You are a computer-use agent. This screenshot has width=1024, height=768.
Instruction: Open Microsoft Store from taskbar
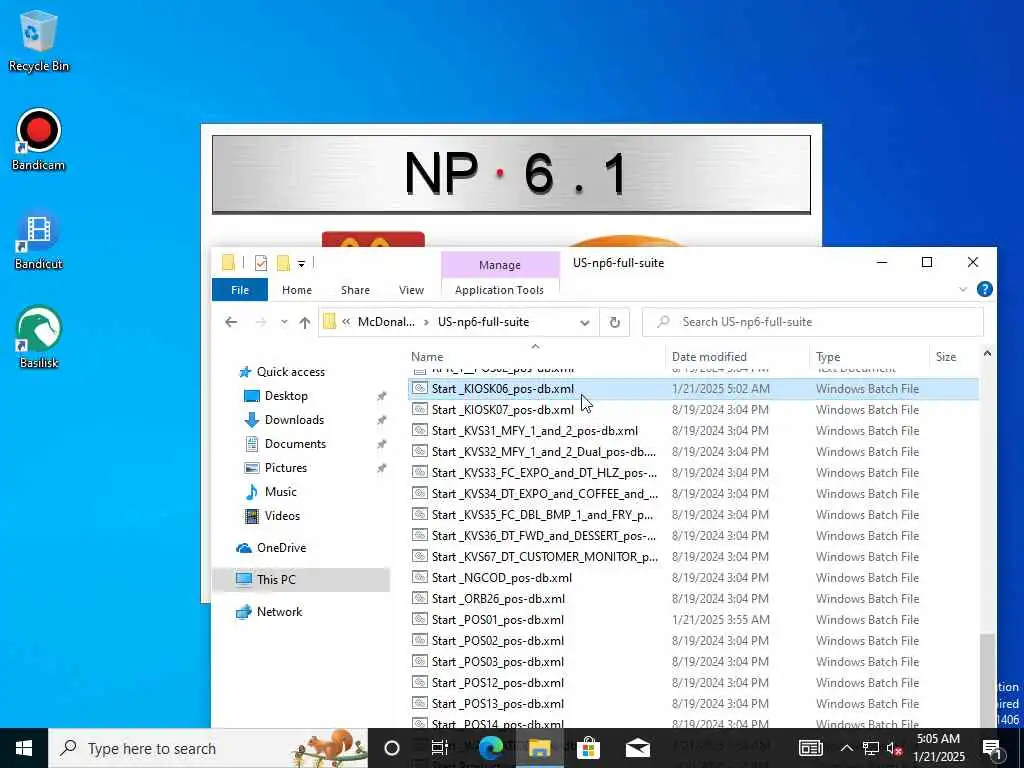coord(588,748)
